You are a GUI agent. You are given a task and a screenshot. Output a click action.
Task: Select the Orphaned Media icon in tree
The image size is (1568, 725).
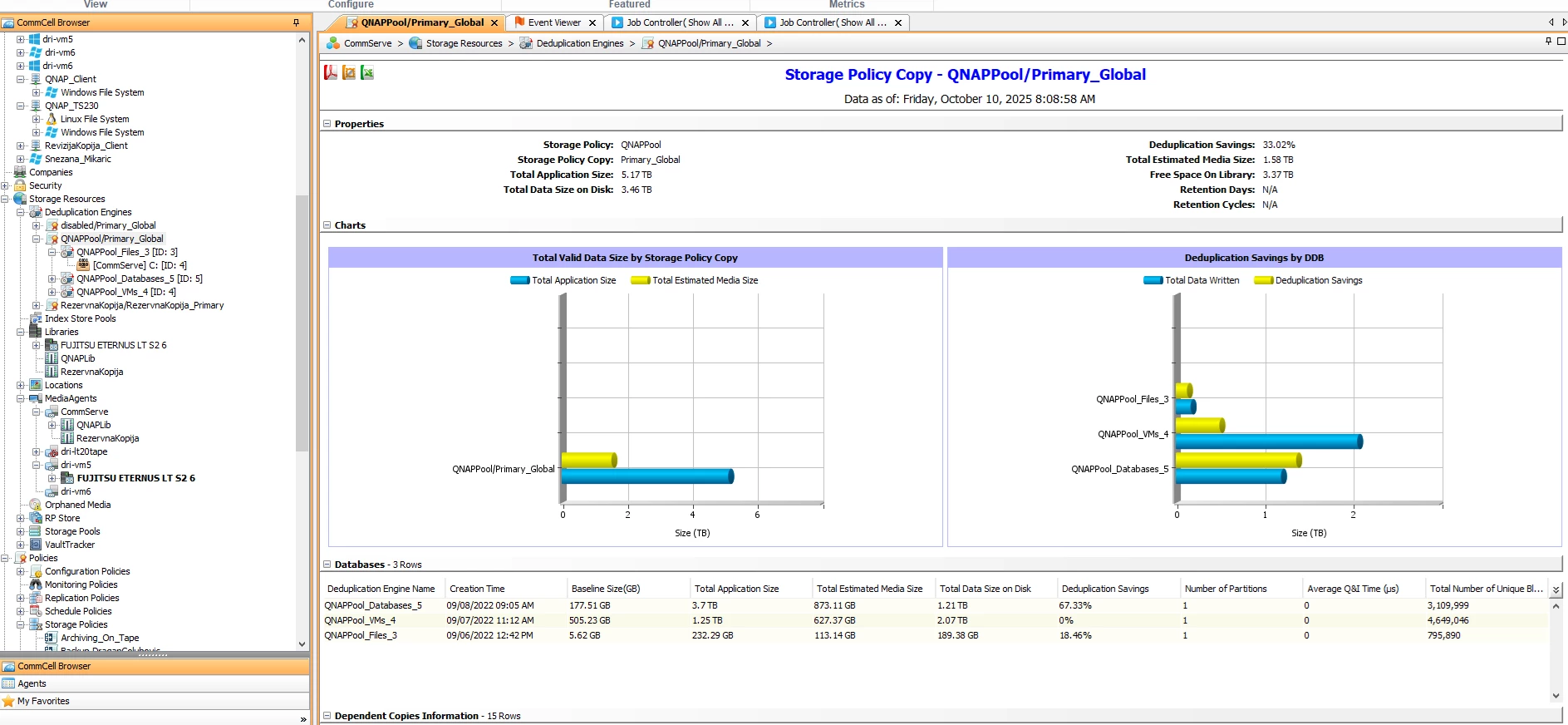[36, 505]
